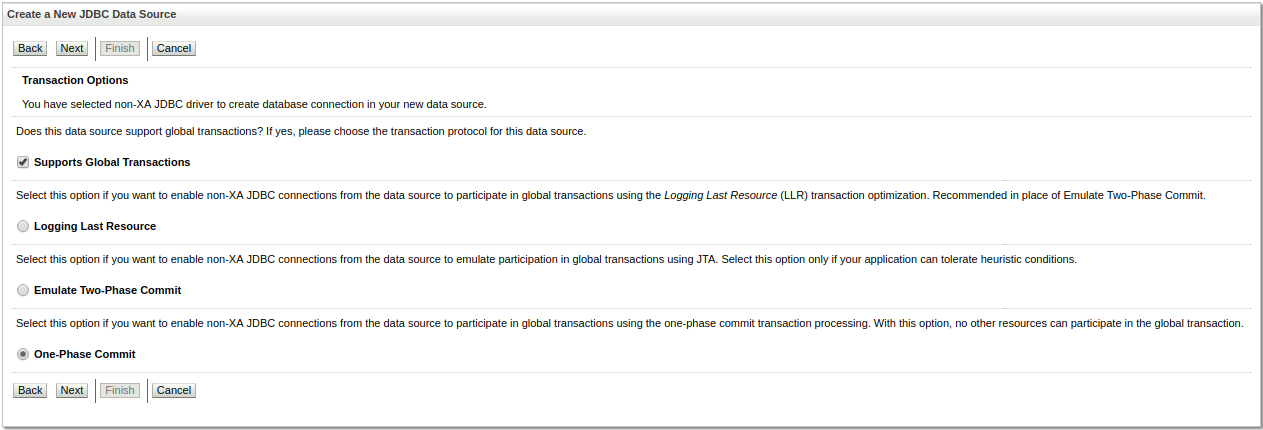Image resolution: width=1263 pixels, height=430 pixels.
Task: Click the "Transaction Options" heading
Action: click(x=75, y=80)
